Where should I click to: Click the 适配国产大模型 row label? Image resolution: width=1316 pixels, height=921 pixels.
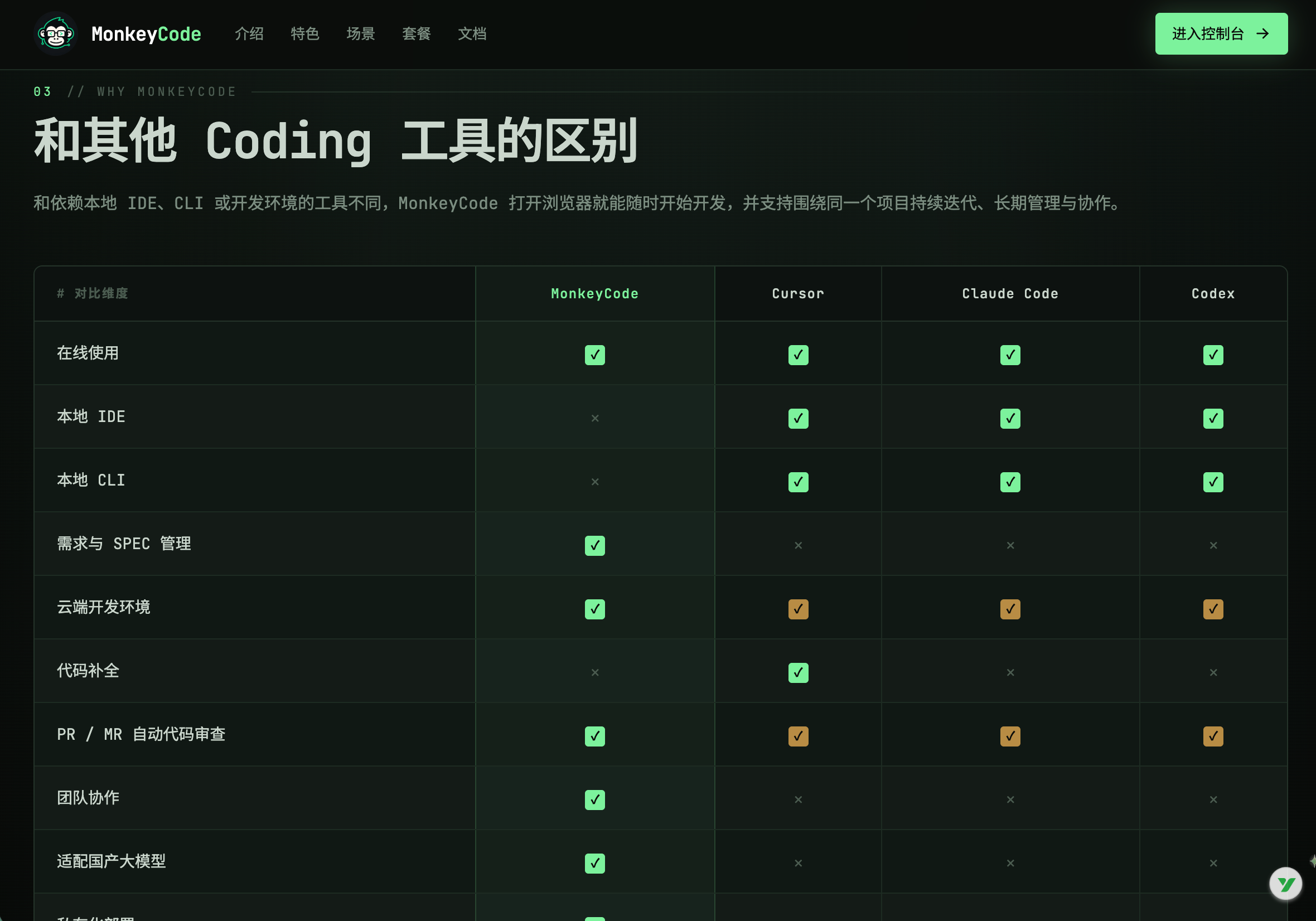[111, 862]
